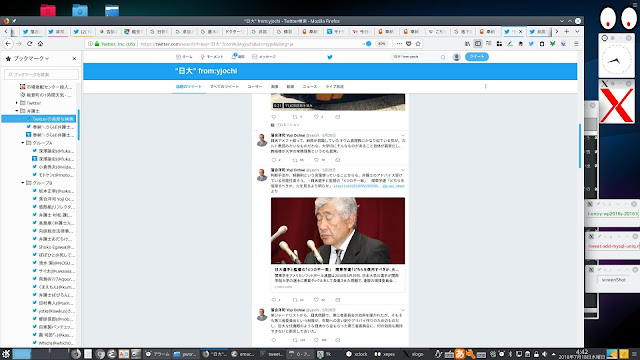The width and height of the screenshot is (640, 360).
Task: Click the bookmarks sidebar scrollbar thumb
Action: [78, 124]
